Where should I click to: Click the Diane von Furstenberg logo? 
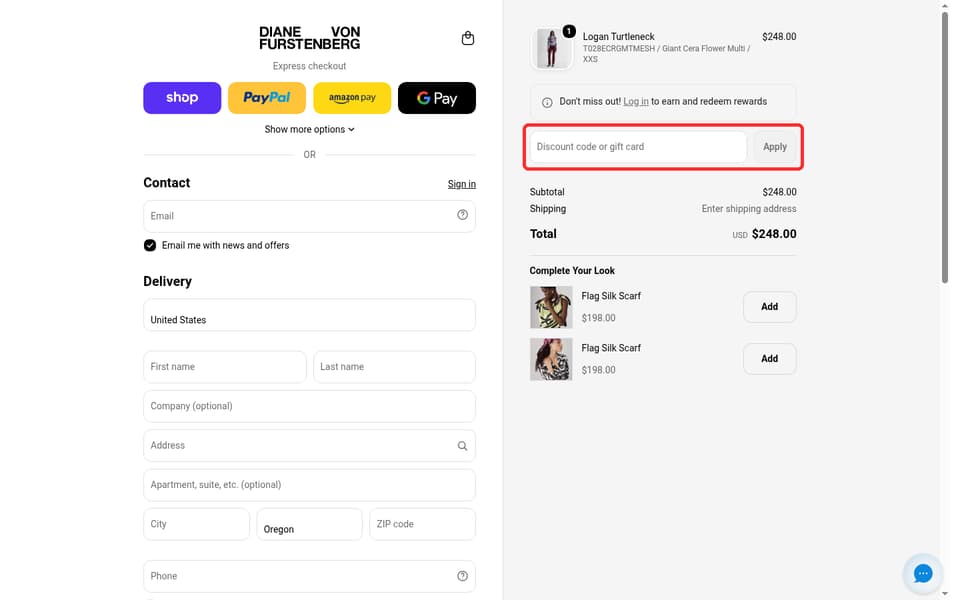(309, 38)
